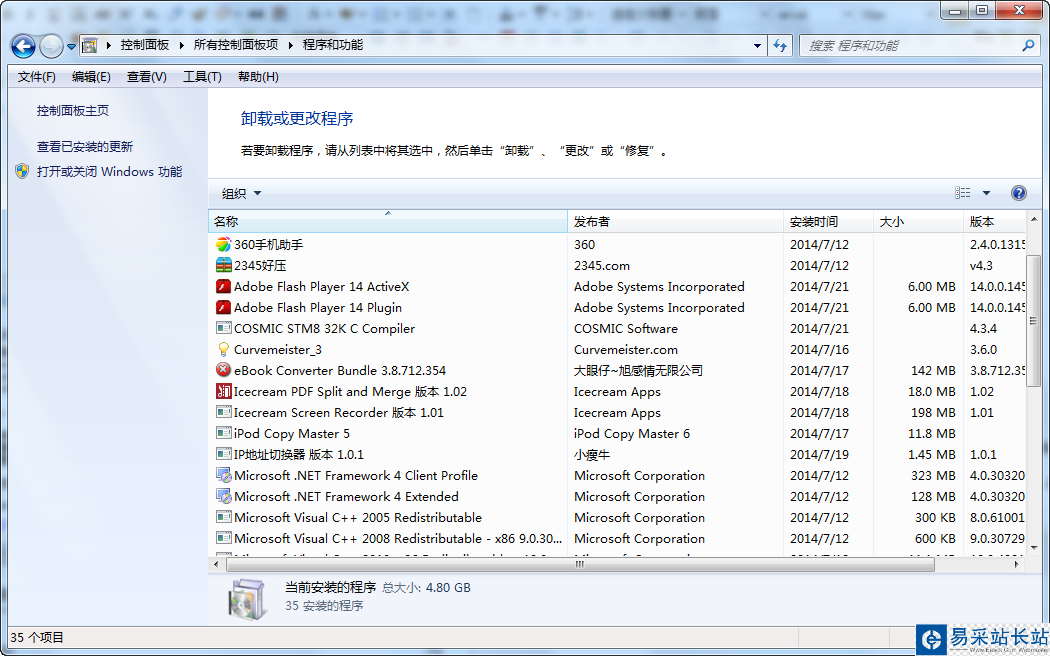Go to 控制面板主页 link
1050x656 pixels.
point(72,111)
